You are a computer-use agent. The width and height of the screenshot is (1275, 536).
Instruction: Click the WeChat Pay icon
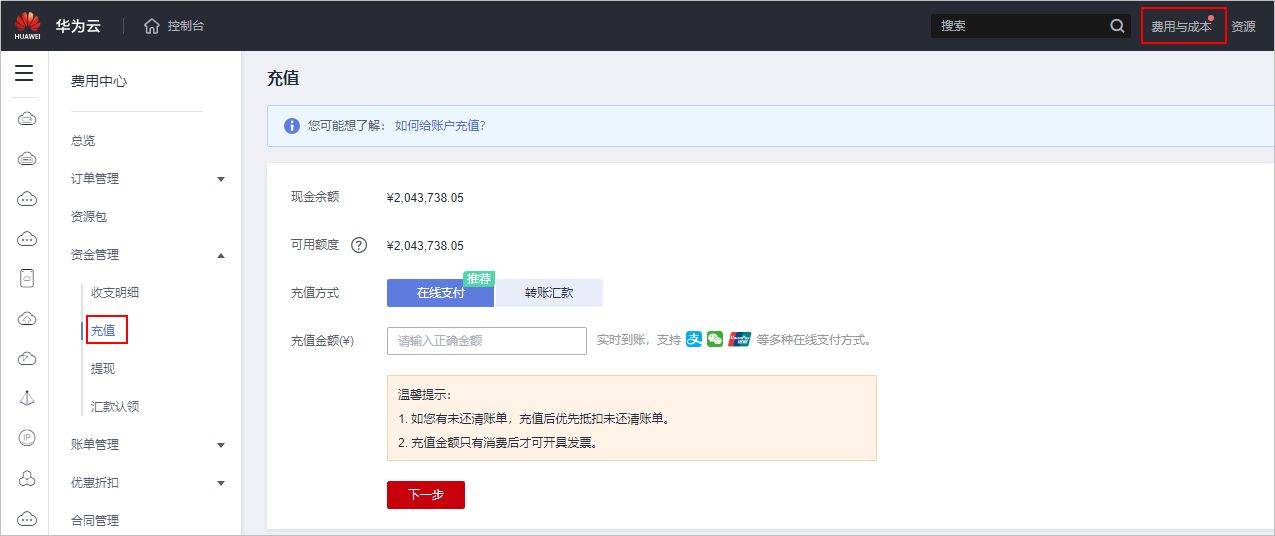click(x=715, y=339)
